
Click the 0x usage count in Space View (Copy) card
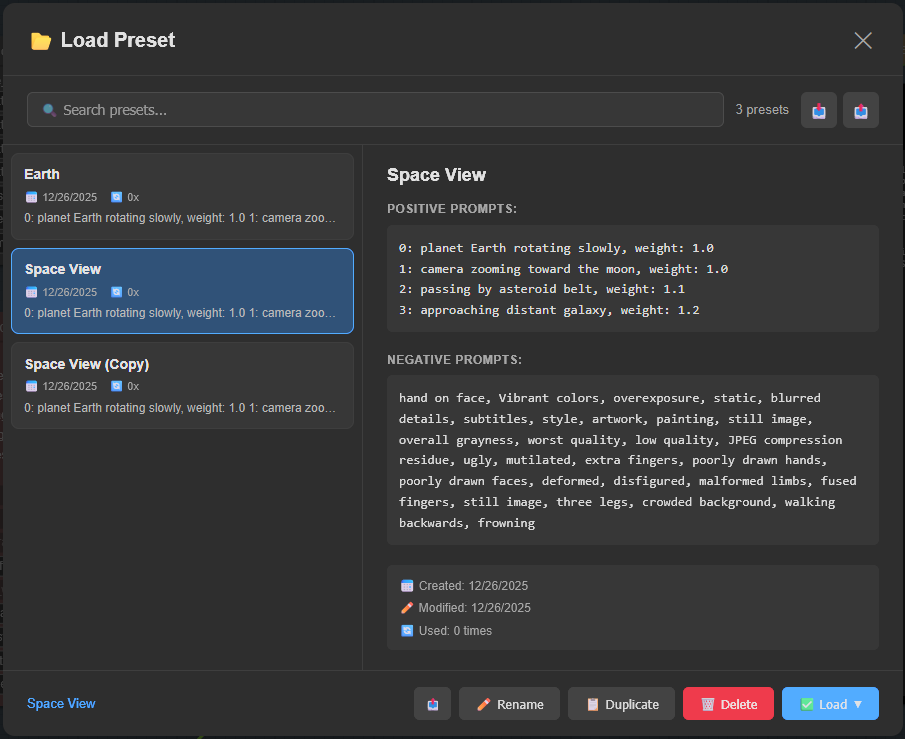click(133, 386)
